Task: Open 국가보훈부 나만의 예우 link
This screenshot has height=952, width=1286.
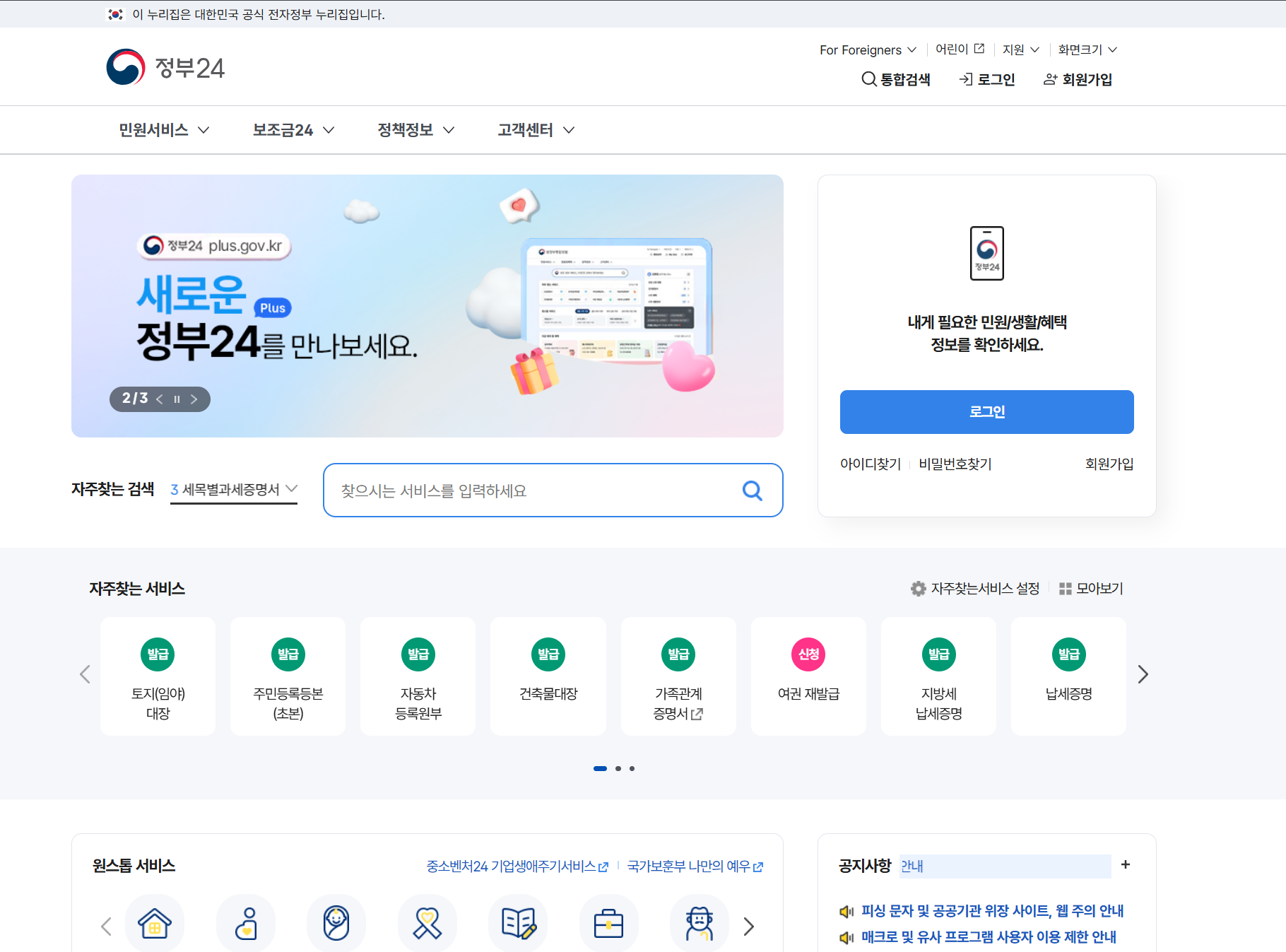Action: point(695,866)
